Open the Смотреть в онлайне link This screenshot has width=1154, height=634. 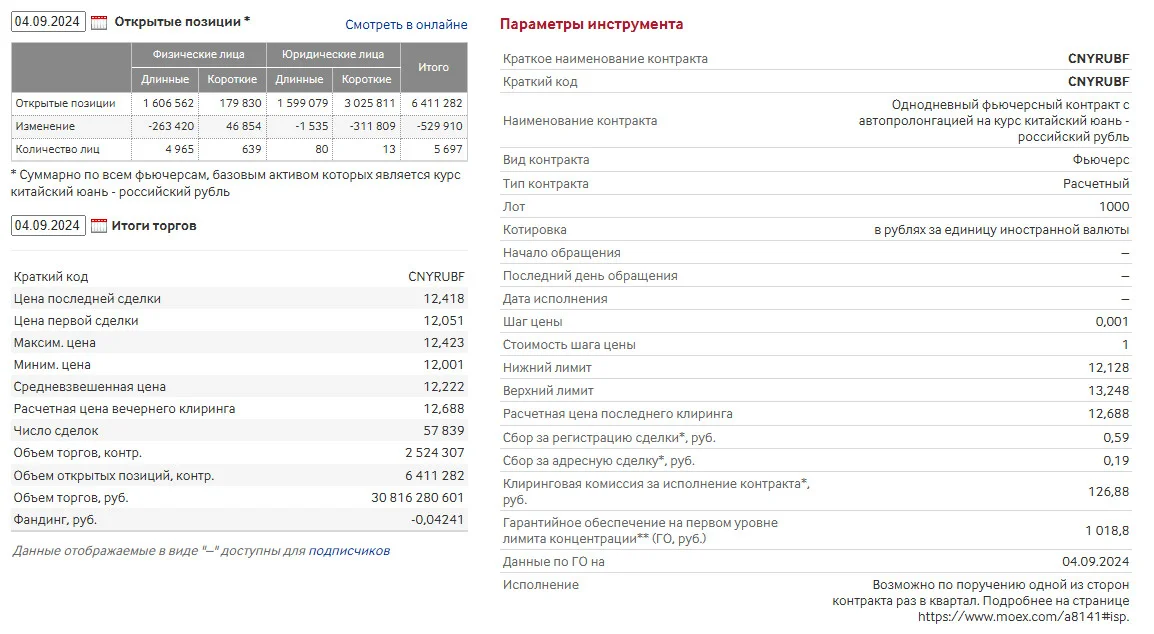[x=406, y=24]
